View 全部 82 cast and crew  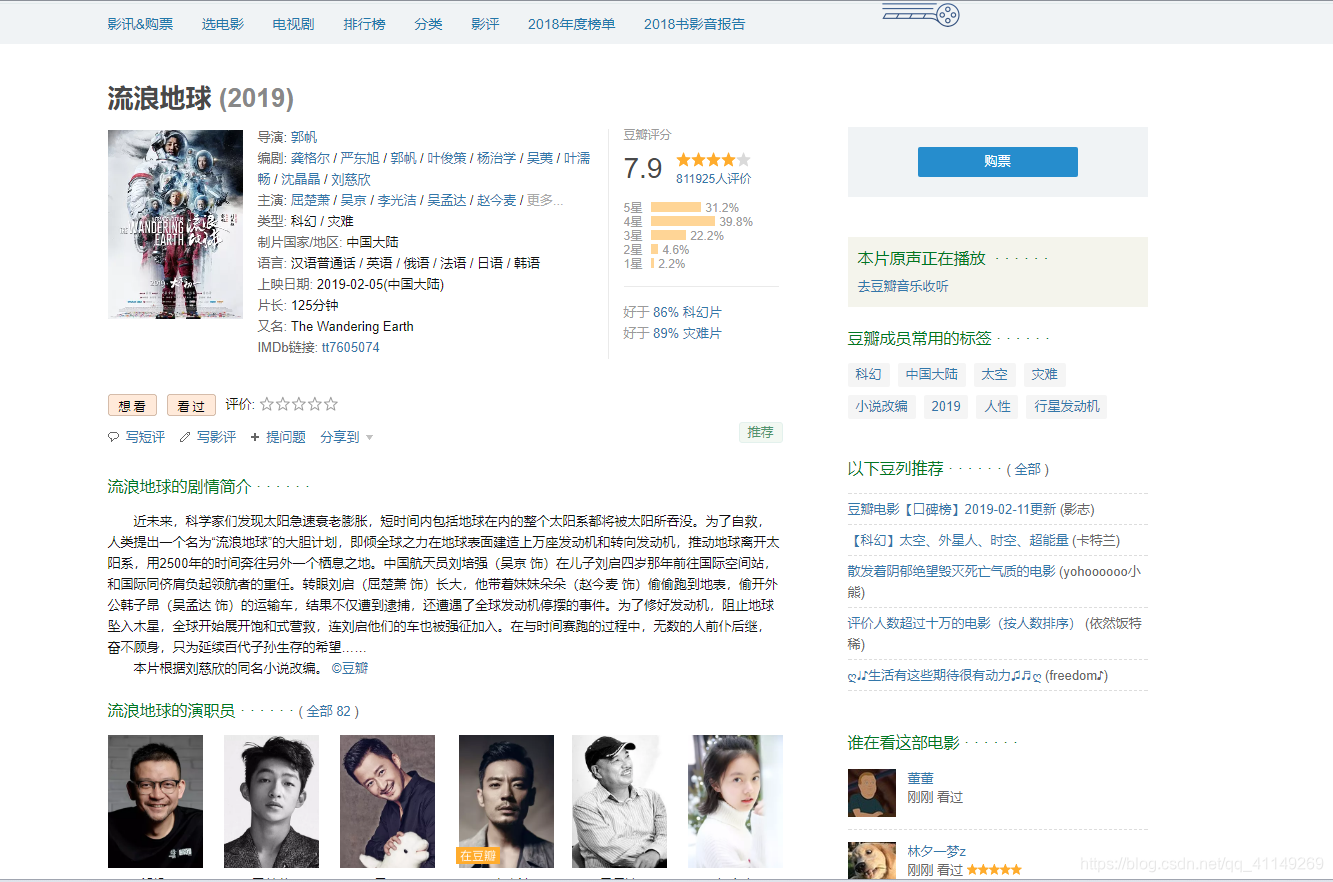tap(329, 711)
